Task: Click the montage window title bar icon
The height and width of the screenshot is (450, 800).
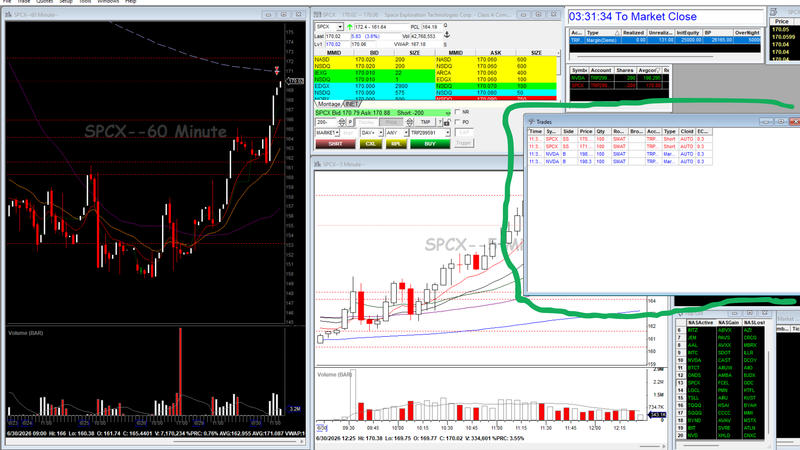Action: [317, 14]
